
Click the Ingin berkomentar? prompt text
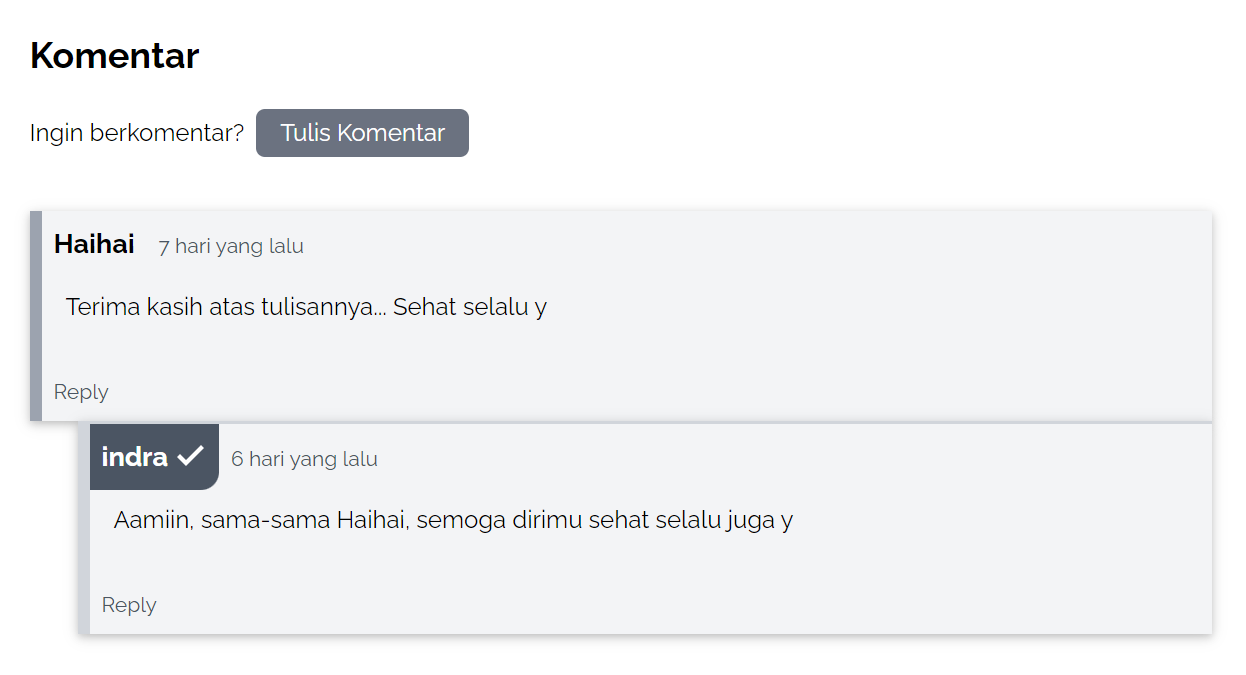click(x=135, y=132)
